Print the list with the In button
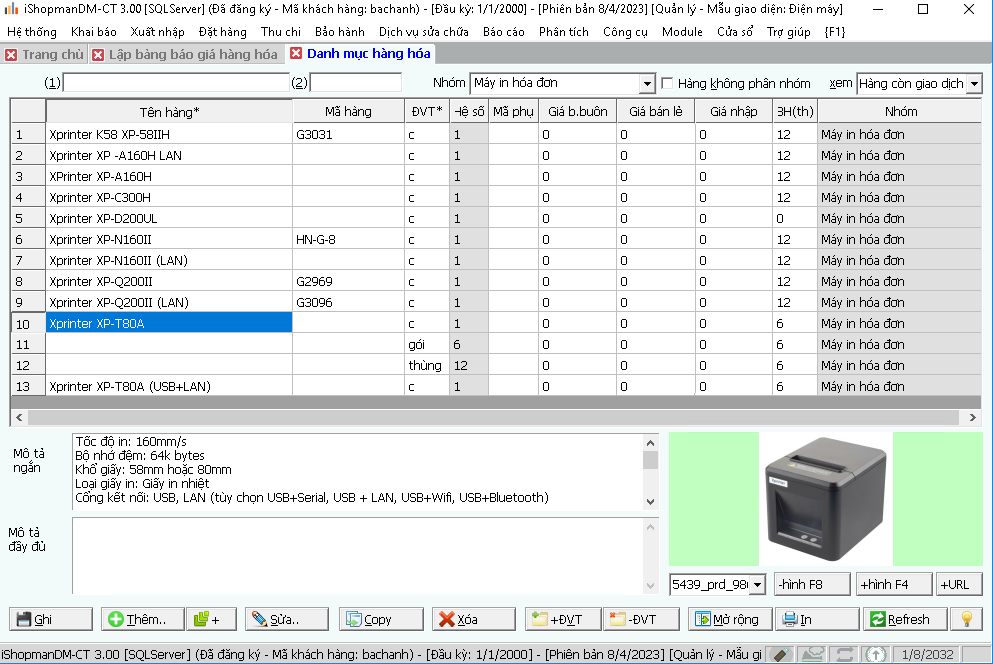Screen dimensions: 993x664 [x=817, y=619]
